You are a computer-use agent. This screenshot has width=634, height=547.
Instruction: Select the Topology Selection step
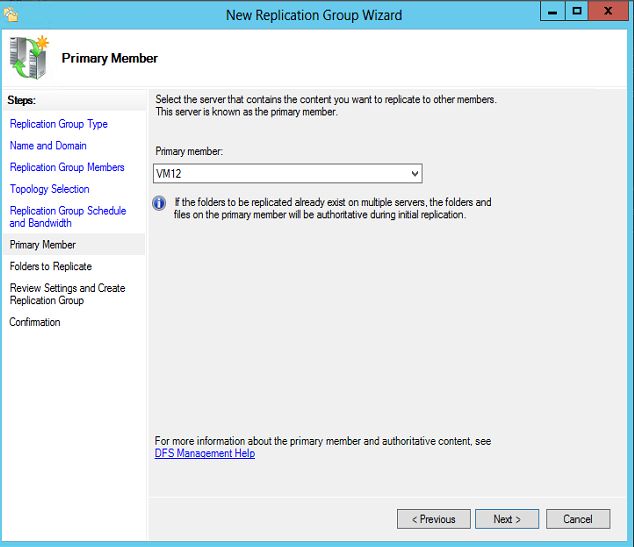50,189
